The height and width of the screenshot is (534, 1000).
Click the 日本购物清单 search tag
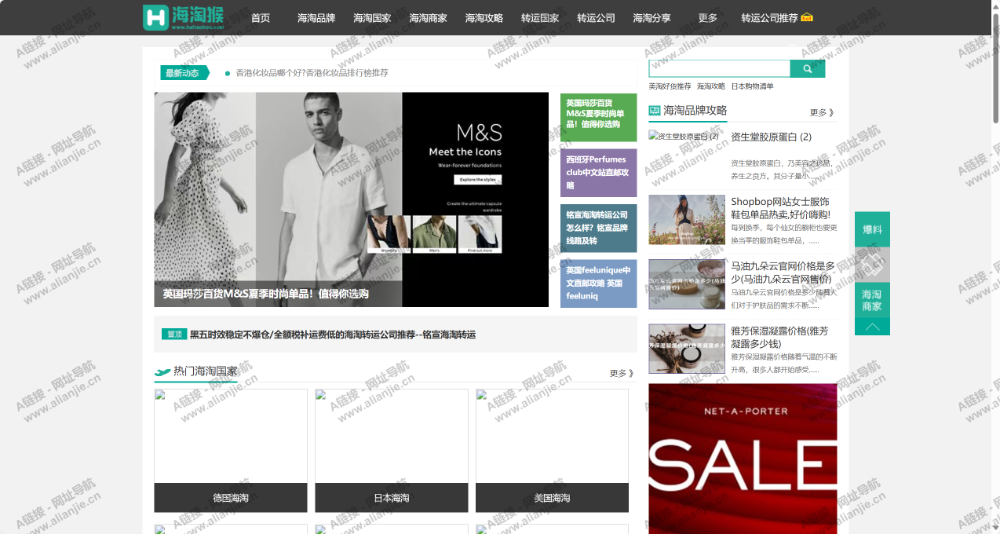[752, 86]
